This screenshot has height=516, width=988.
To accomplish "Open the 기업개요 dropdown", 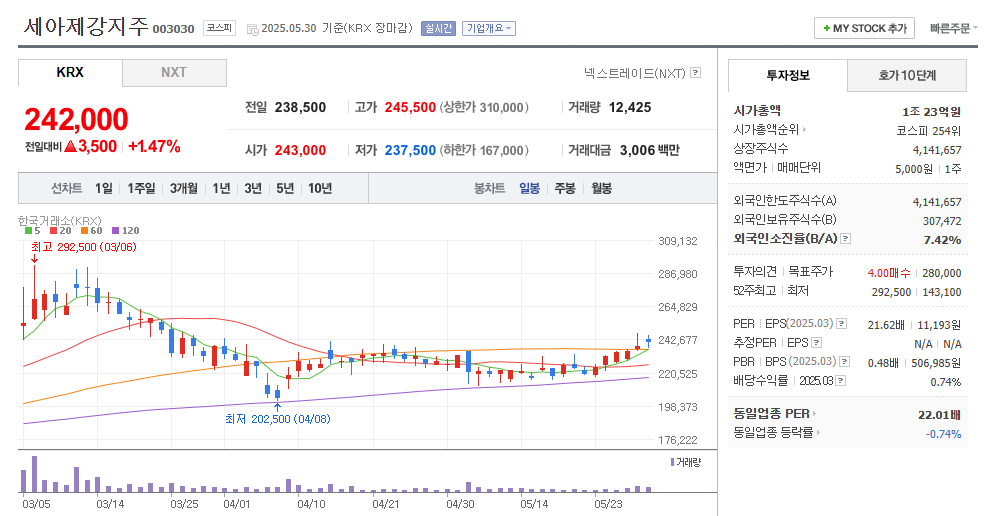I will click(489, 28).
